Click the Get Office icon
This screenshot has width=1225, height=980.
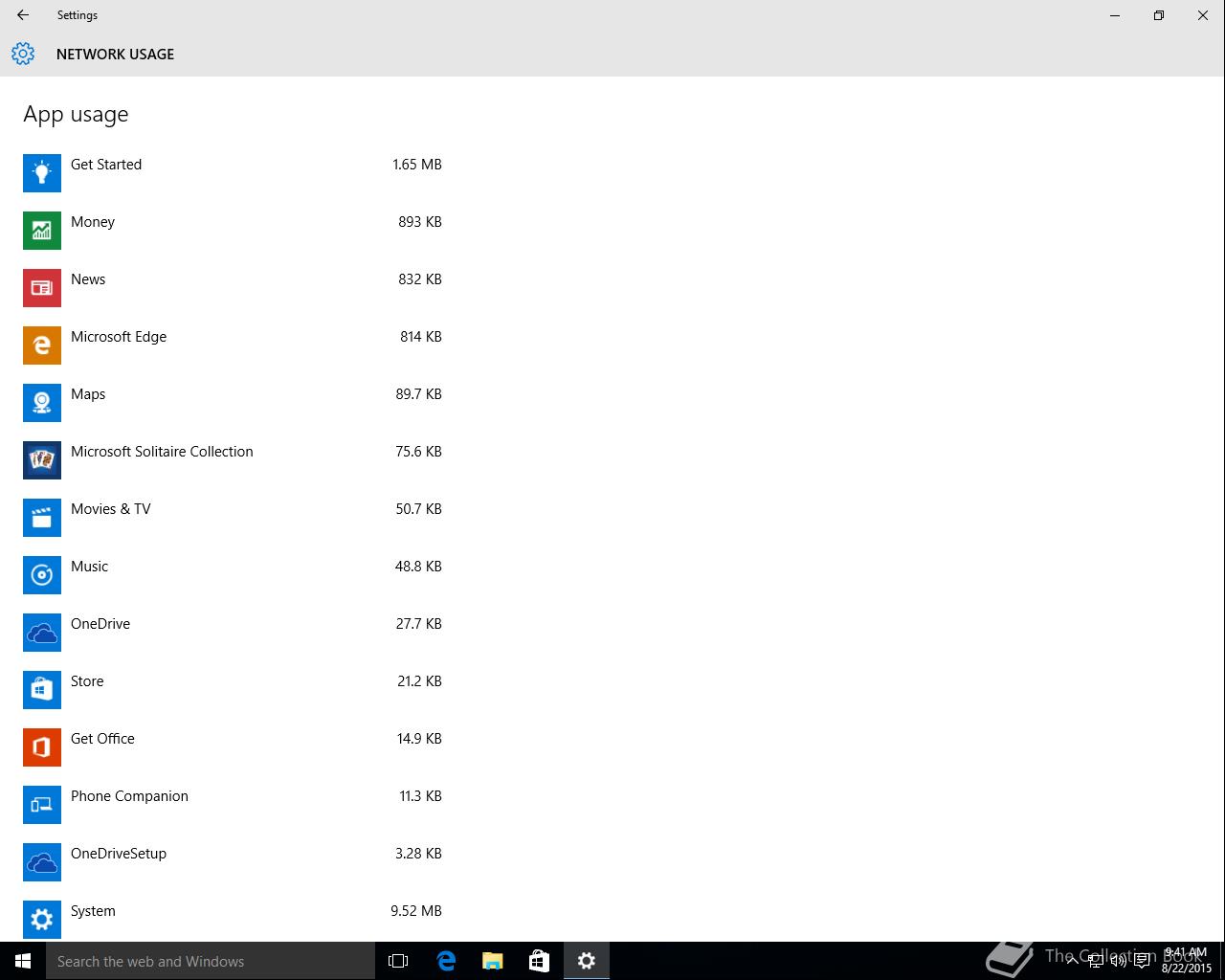click(42, 746)
